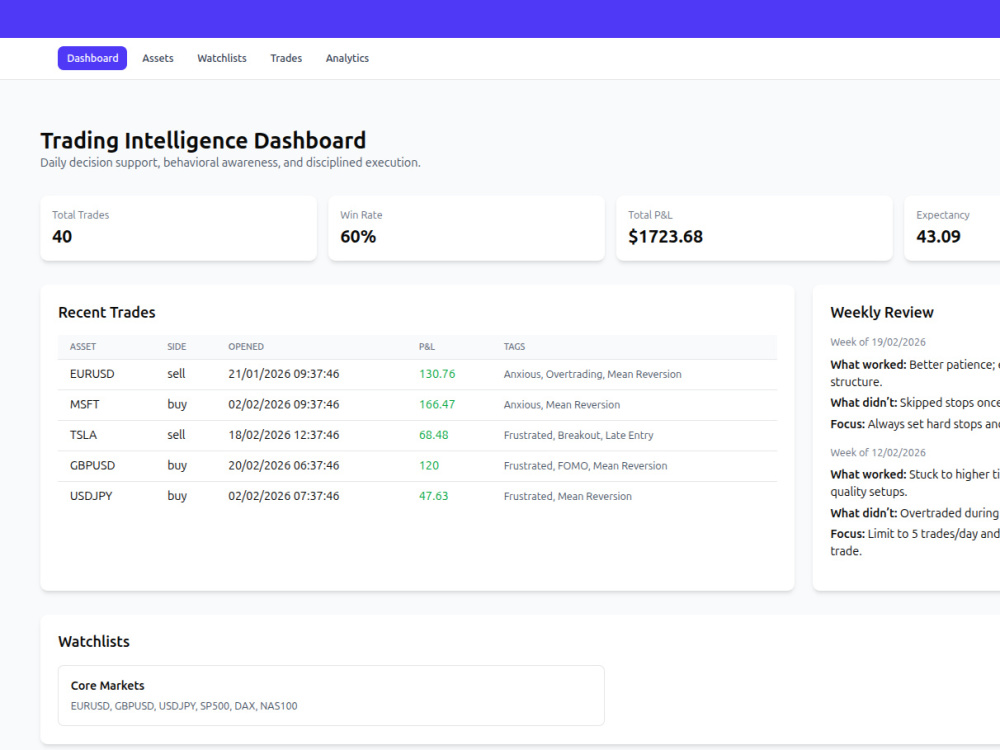Click tags Anxious, Overtrading, Mean Reversion
This screenshot has width=1000, height=750.
[592, 374]
